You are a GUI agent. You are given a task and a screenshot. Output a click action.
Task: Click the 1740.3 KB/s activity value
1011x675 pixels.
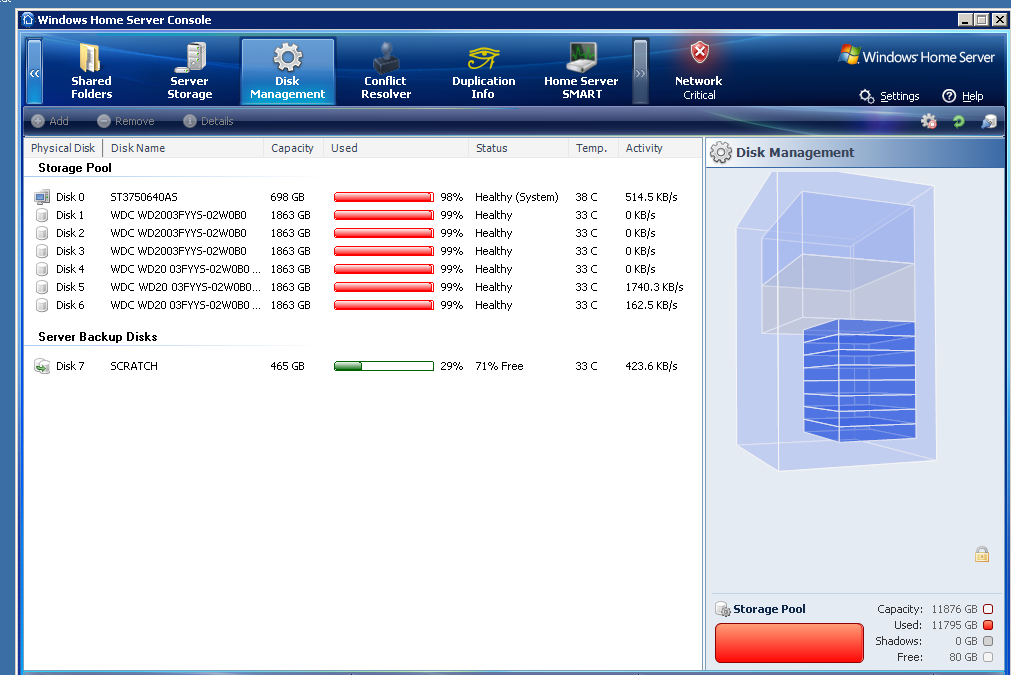[654, 288]
